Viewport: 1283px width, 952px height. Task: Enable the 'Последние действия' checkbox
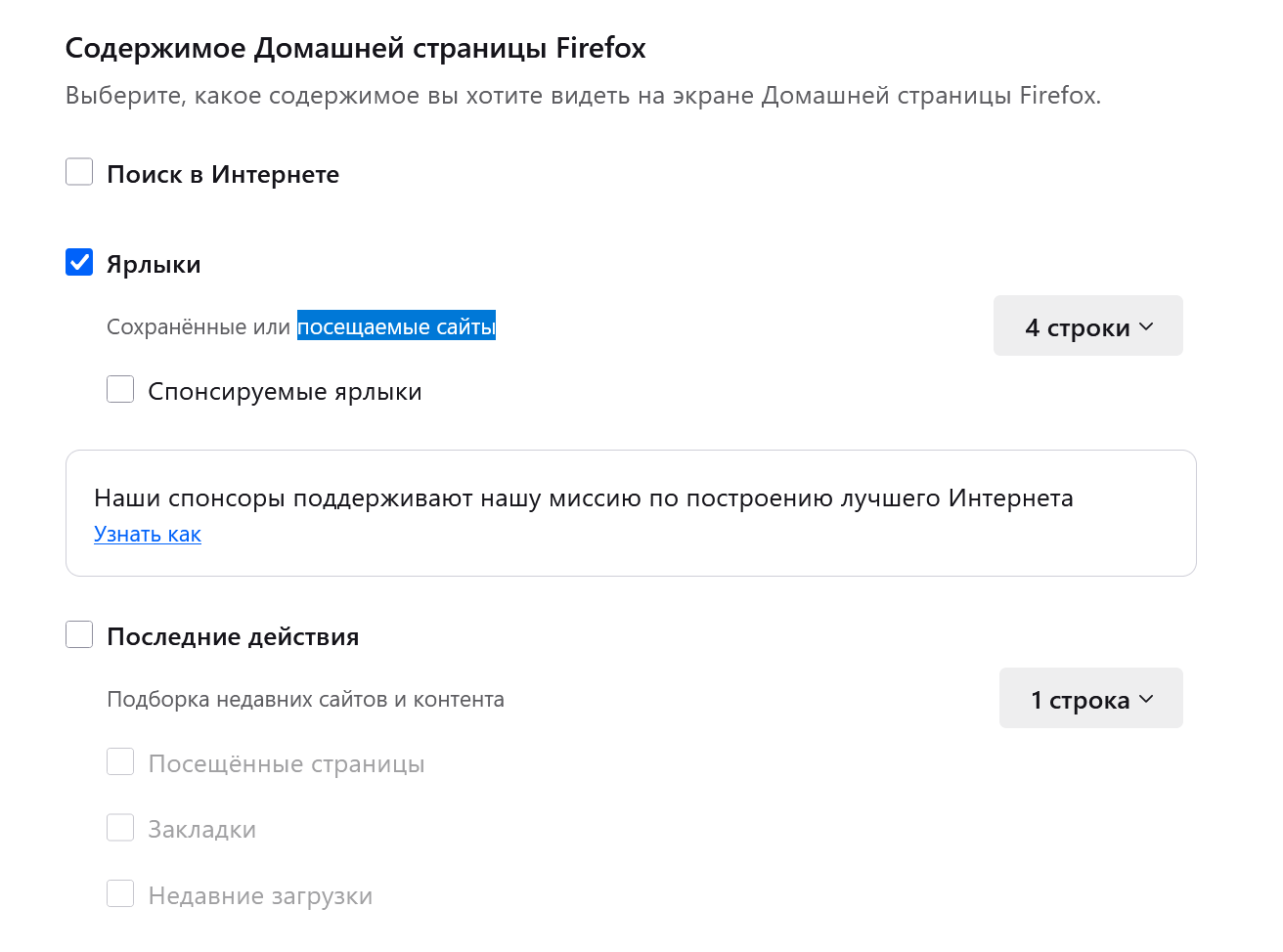[79, 634]
